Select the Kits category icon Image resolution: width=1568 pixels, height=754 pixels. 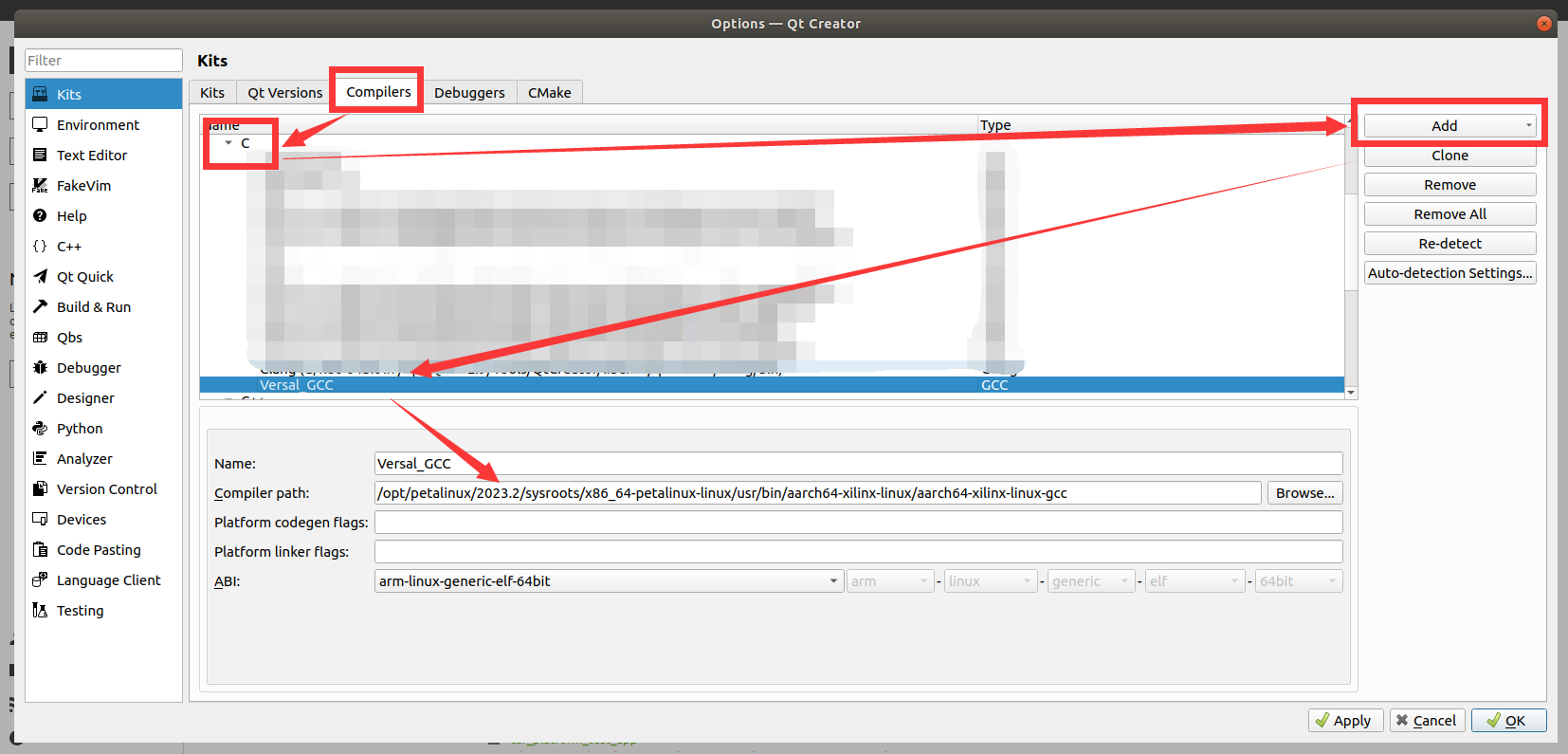pos(40,94)
